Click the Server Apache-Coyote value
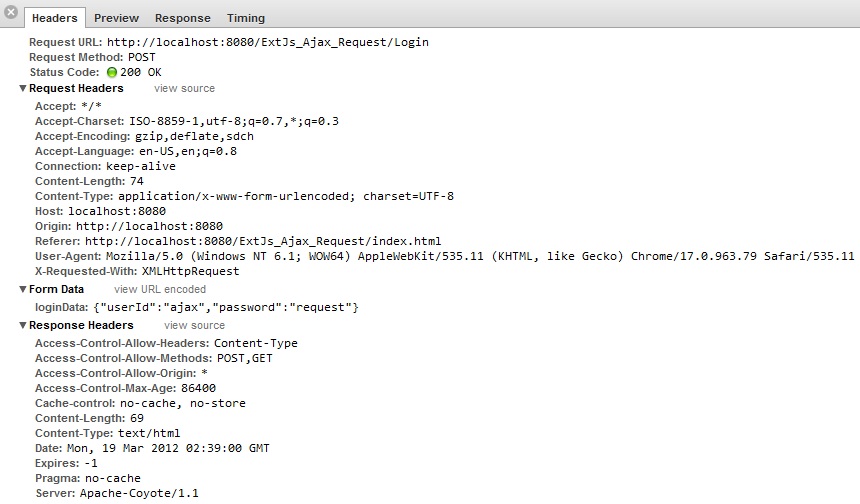Image resolution: width=860 pixels, height=504 pixels. (x=139, y=493)
